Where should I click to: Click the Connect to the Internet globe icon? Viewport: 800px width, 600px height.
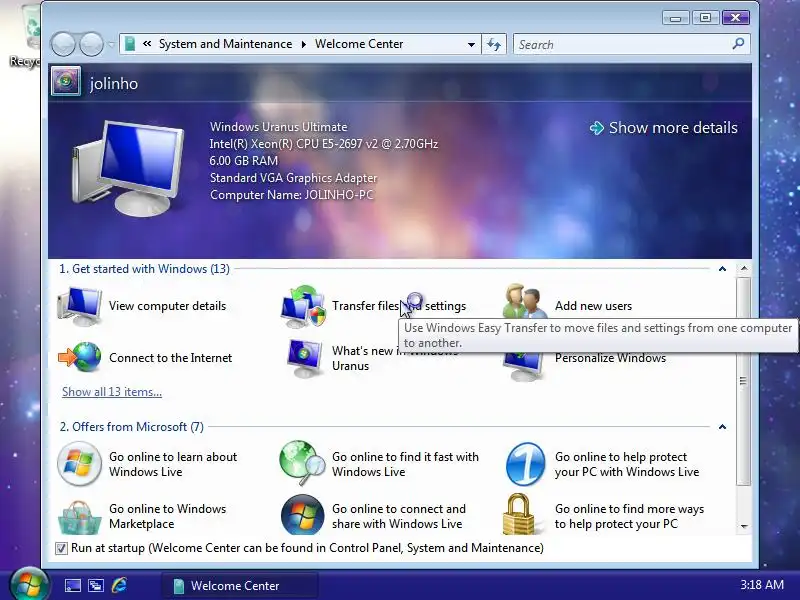80,357
